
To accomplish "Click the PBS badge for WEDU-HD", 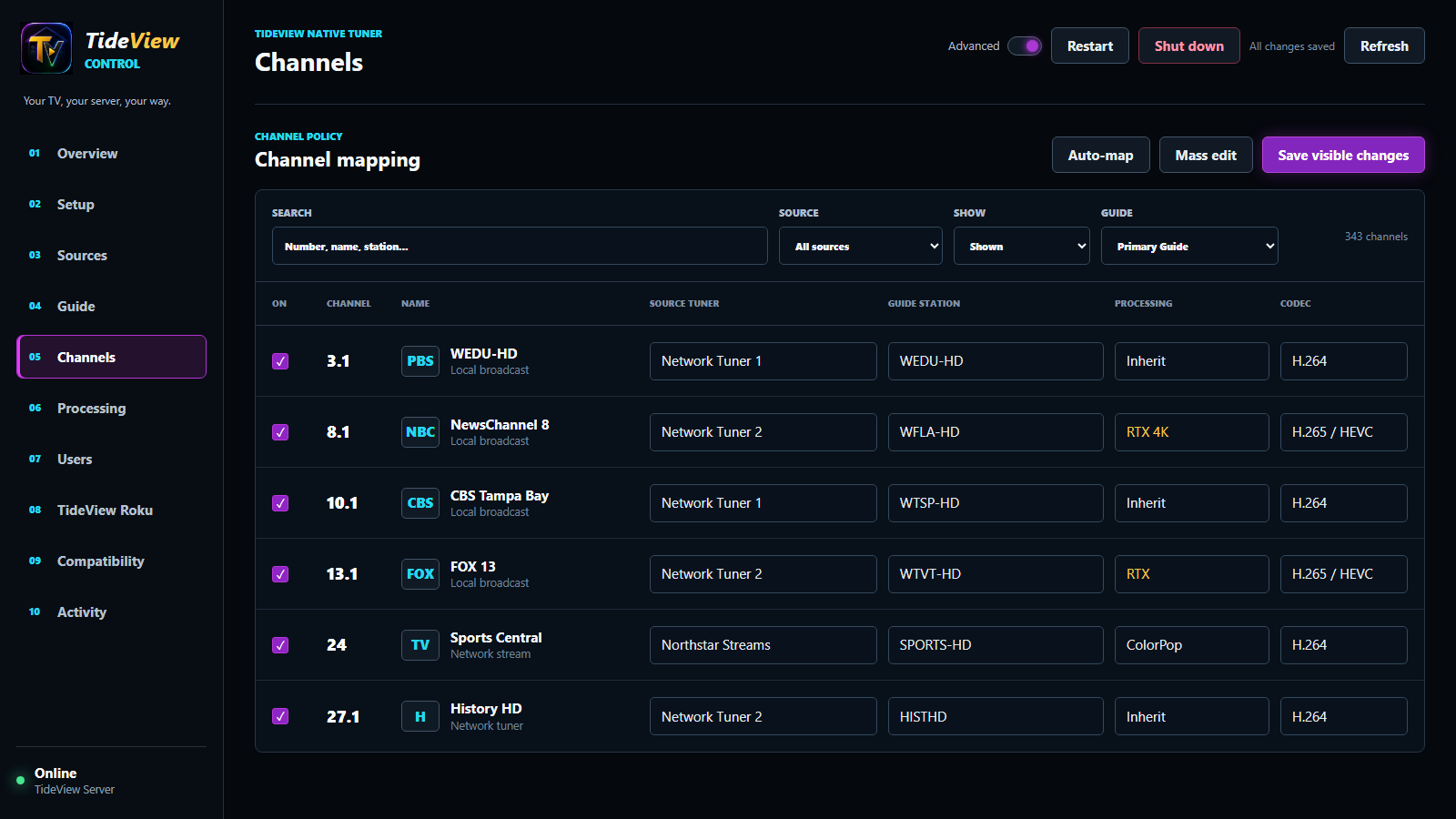I will click(420, 361).
